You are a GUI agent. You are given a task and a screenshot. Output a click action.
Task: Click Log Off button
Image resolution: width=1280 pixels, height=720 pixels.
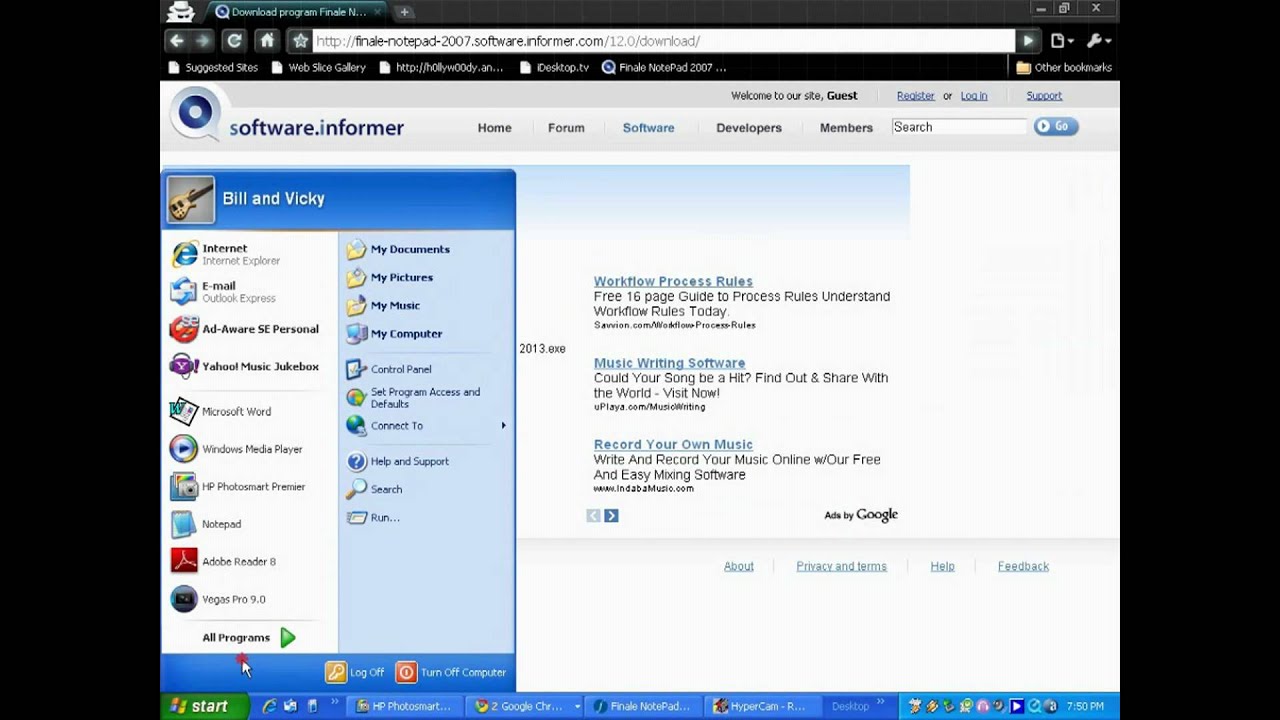coord(356,672)
